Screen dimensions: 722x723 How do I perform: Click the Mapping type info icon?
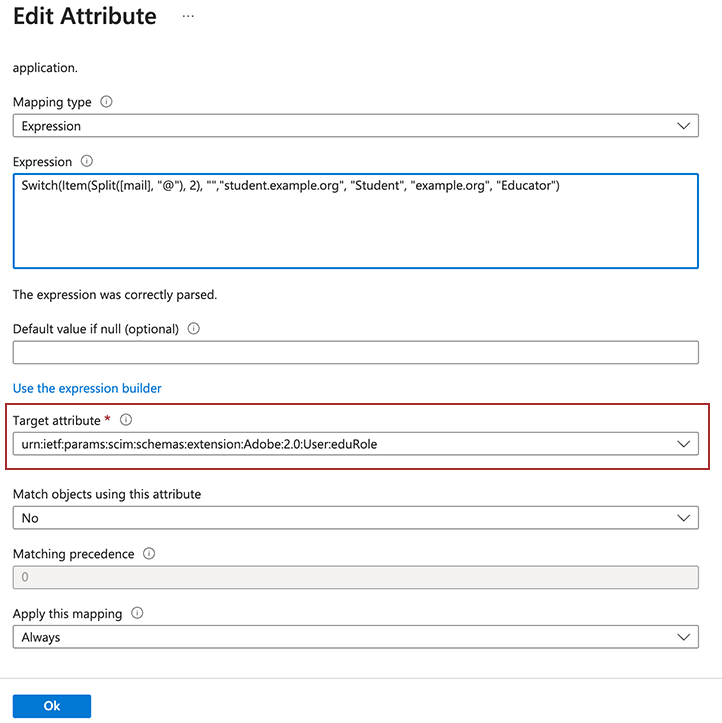click(x=107, y=102)
